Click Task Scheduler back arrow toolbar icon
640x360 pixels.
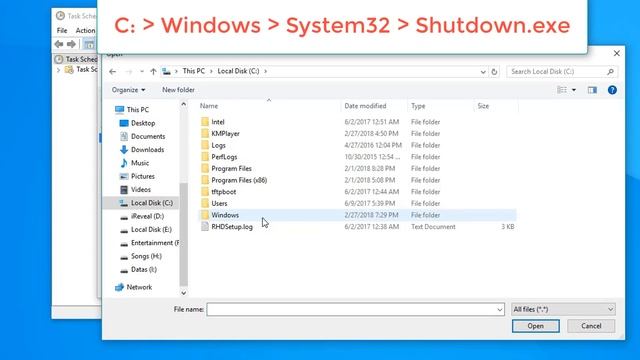pos(59,44)
